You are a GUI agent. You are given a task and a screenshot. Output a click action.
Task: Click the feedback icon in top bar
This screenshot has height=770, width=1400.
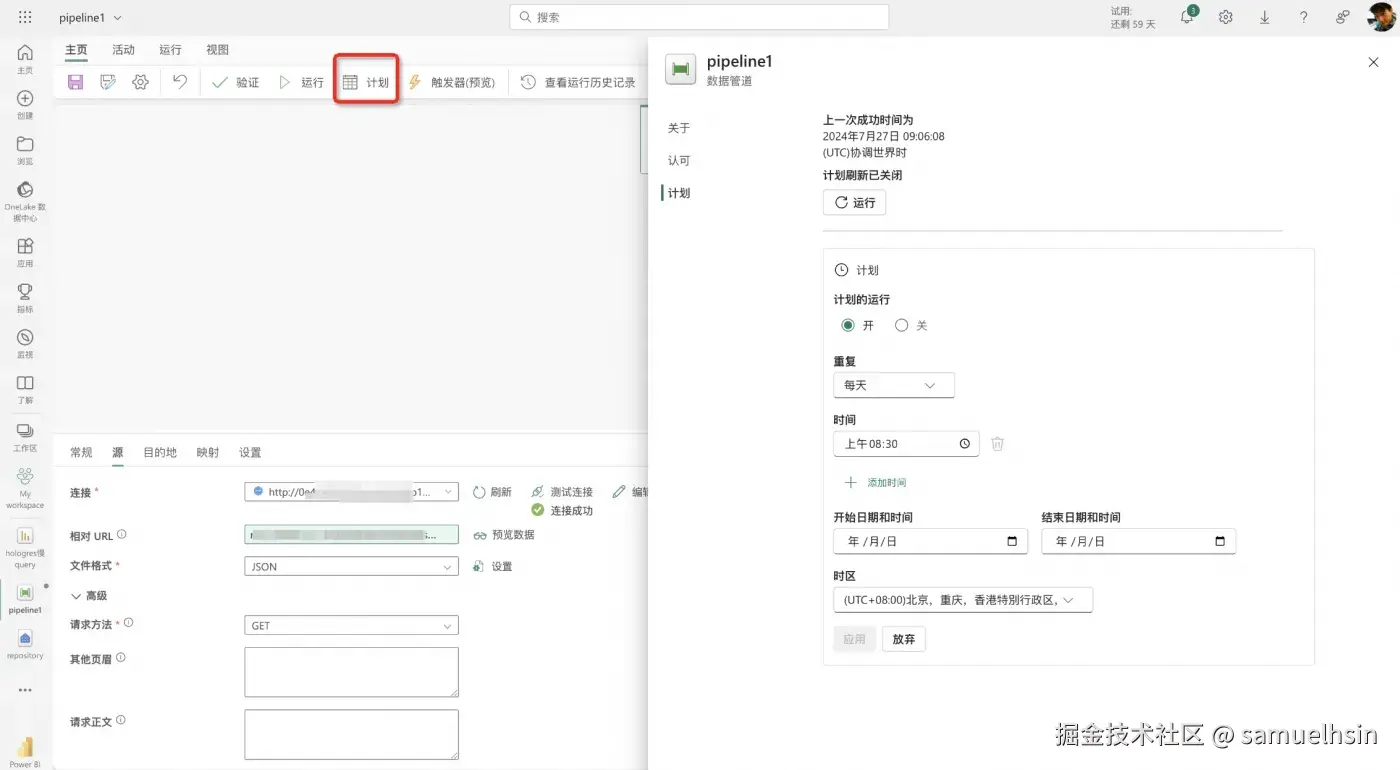(1343, 17)
